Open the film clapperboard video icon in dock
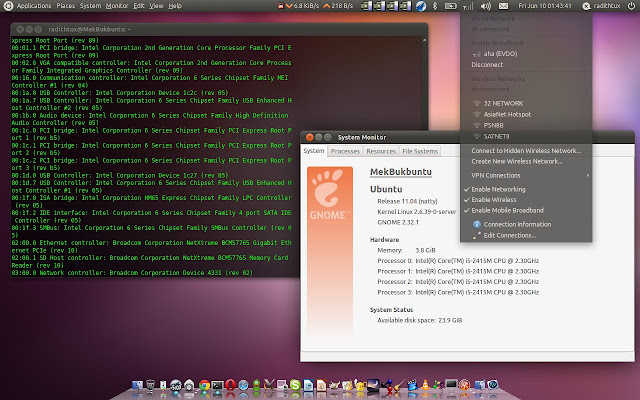Image resolution: width=640 pixels, height=400 pixels. pyautogui.click(x=412, y=385)
